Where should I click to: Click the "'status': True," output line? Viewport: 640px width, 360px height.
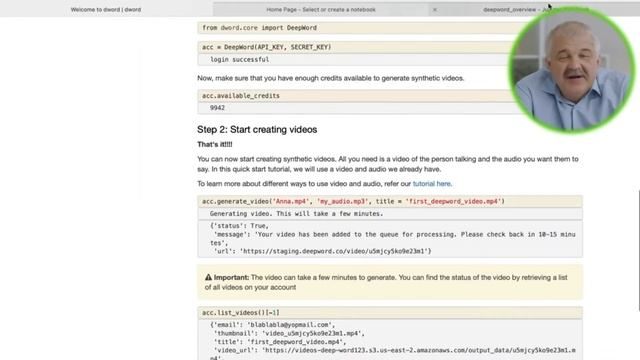pos(240,226)
